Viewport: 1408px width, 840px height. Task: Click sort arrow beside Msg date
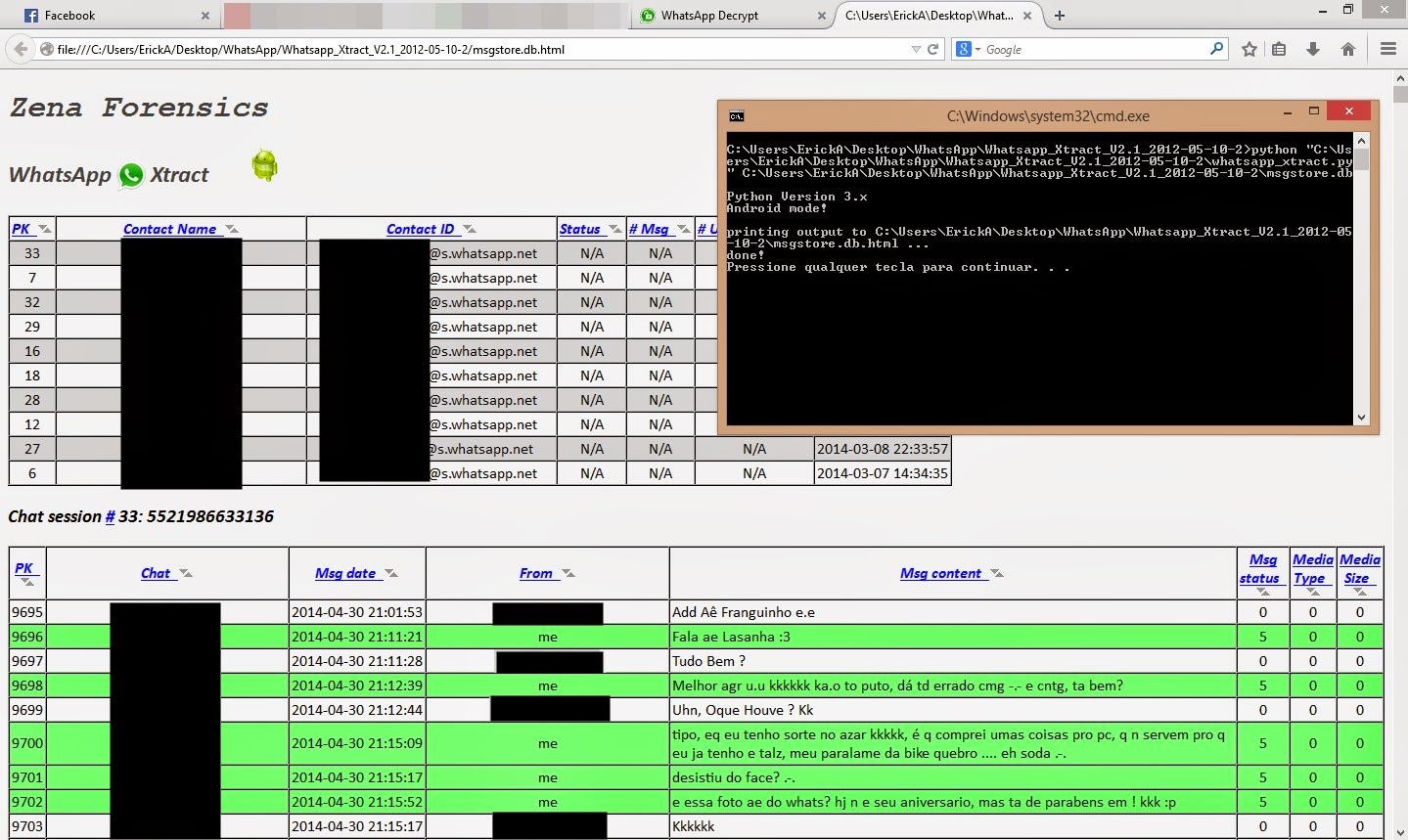(390, 573)
